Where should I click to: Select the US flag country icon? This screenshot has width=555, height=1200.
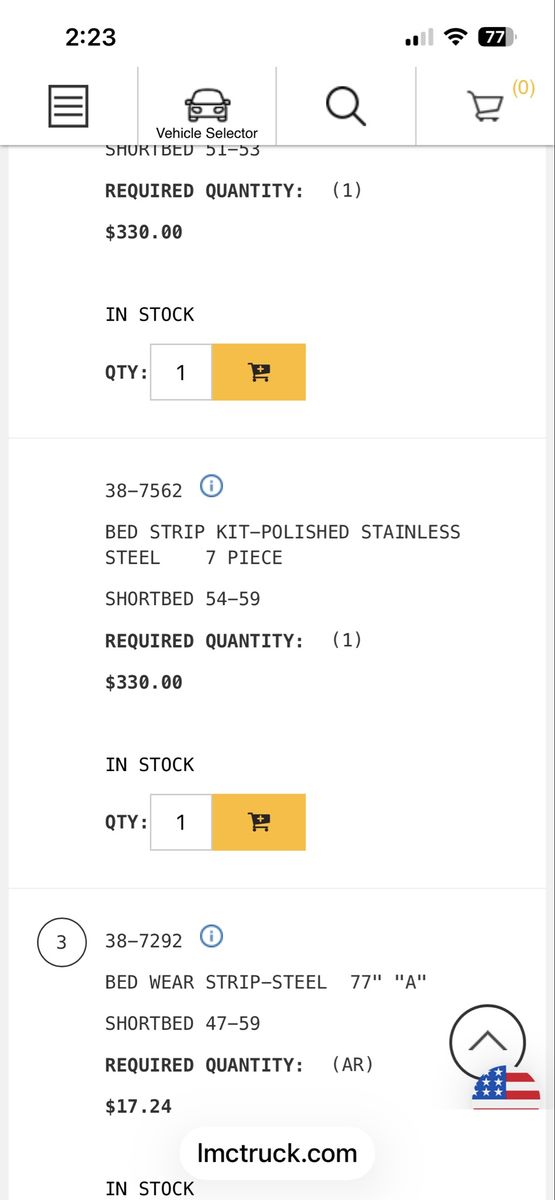coord(506,1088)
